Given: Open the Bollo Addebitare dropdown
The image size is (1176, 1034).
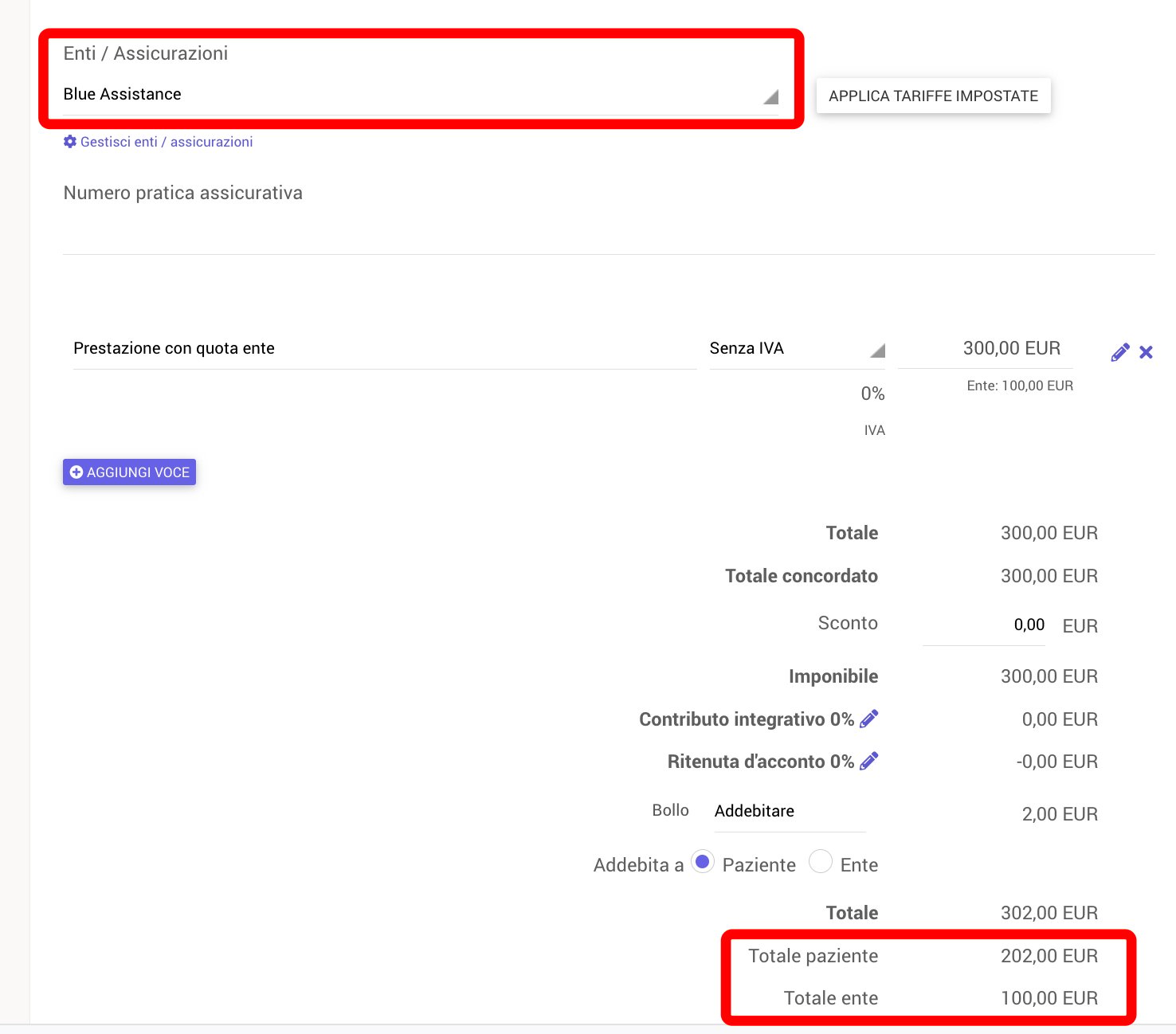Looking at the screenshot, I should pyautogui.click(x=790, y=812).
